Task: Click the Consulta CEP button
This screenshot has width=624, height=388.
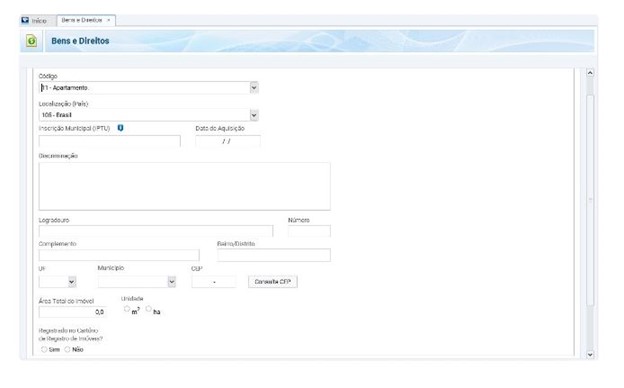Action: 273,282
